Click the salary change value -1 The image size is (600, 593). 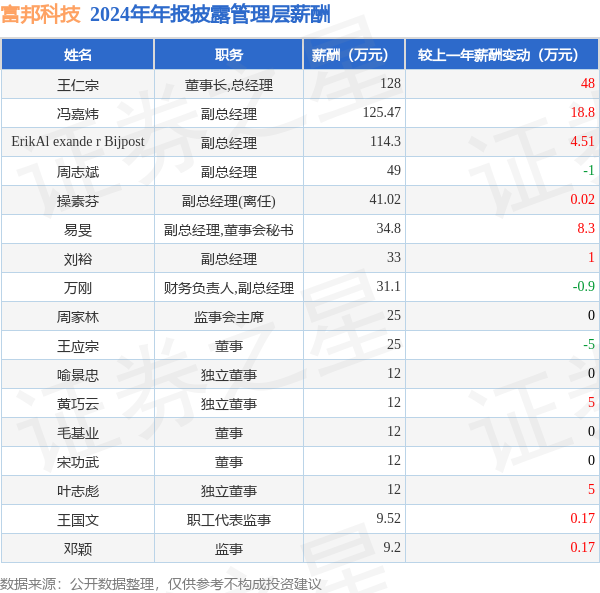(x=589, y=170)
